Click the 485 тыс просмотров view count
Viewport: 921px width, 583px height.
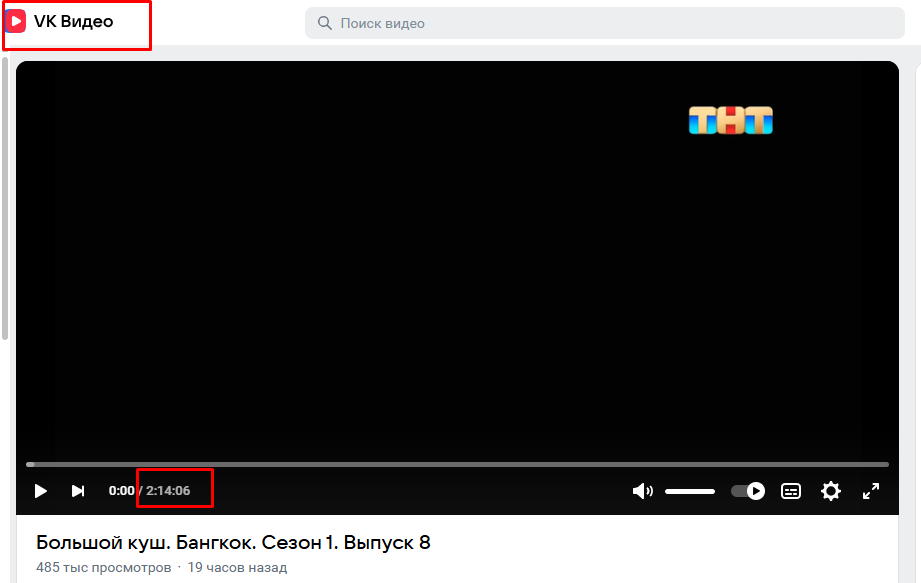tap(103, 568)
